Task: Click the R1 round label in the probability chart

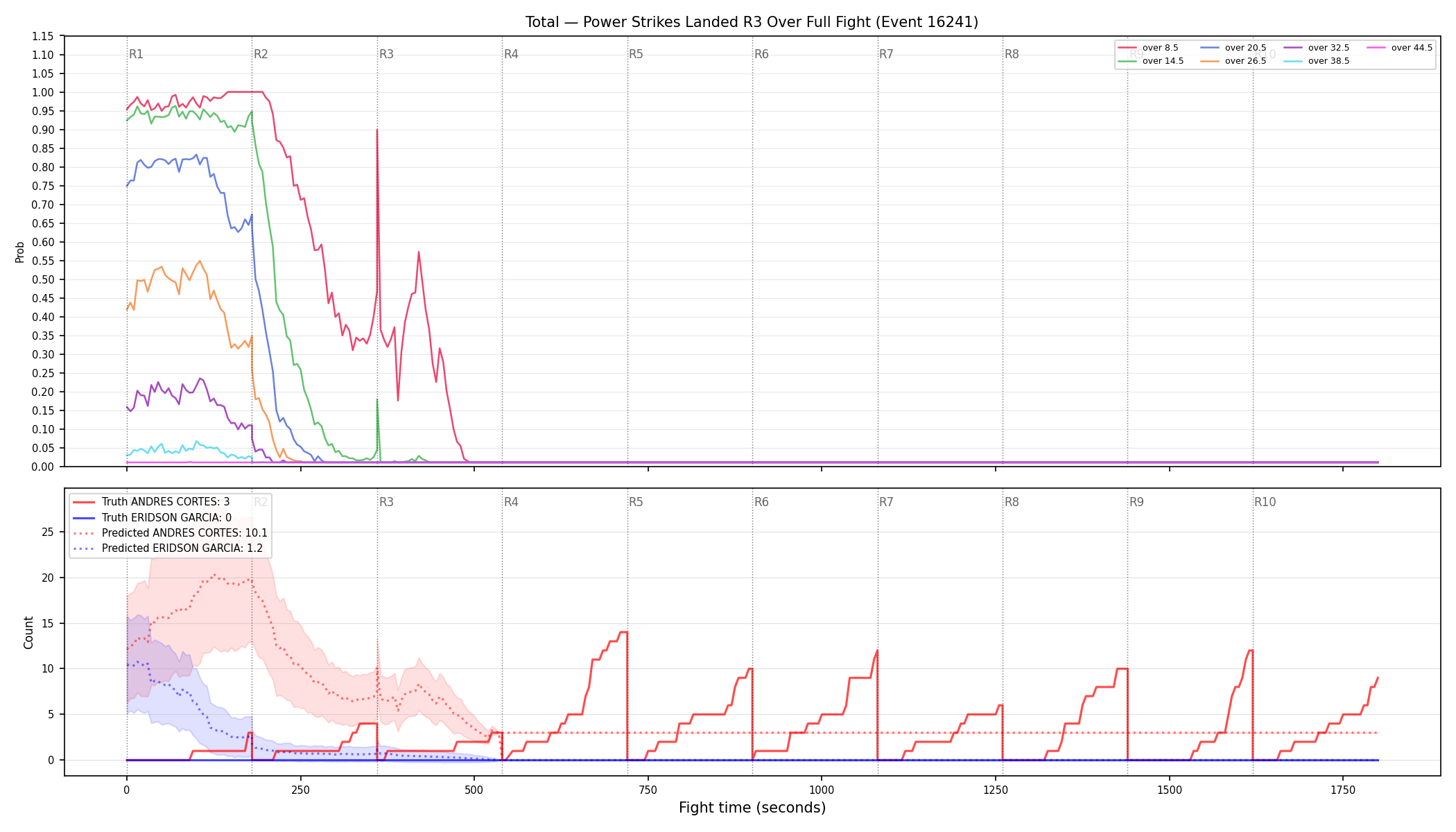Action: click(136, 54)
